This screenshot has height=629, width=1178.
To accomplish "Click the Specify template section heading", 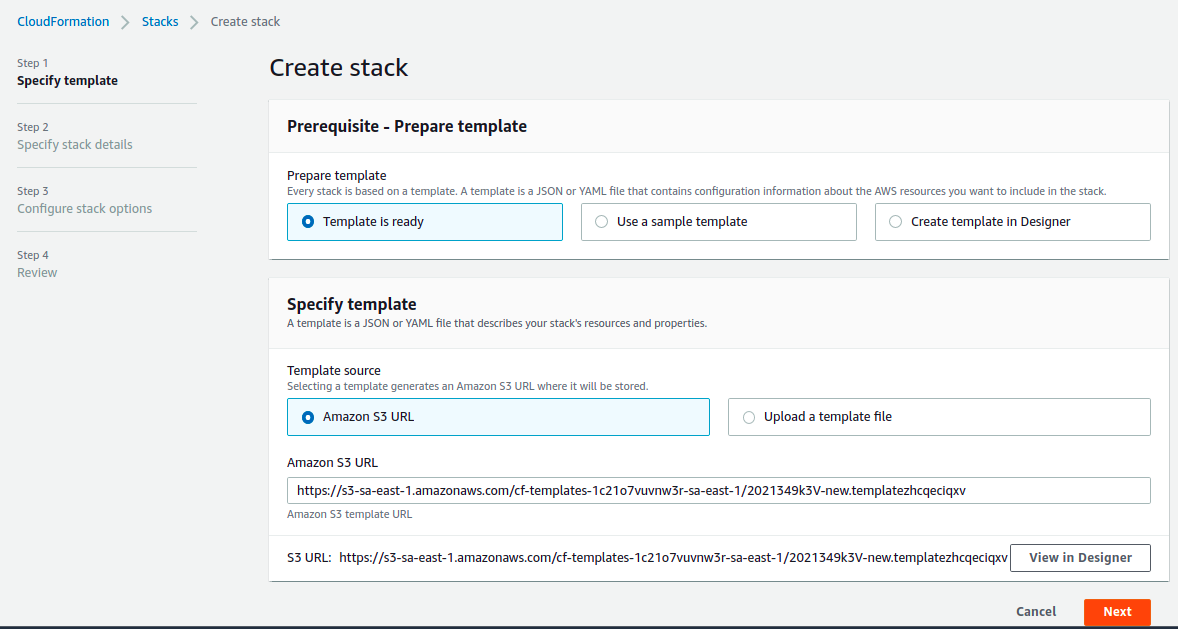I will 352,304.
